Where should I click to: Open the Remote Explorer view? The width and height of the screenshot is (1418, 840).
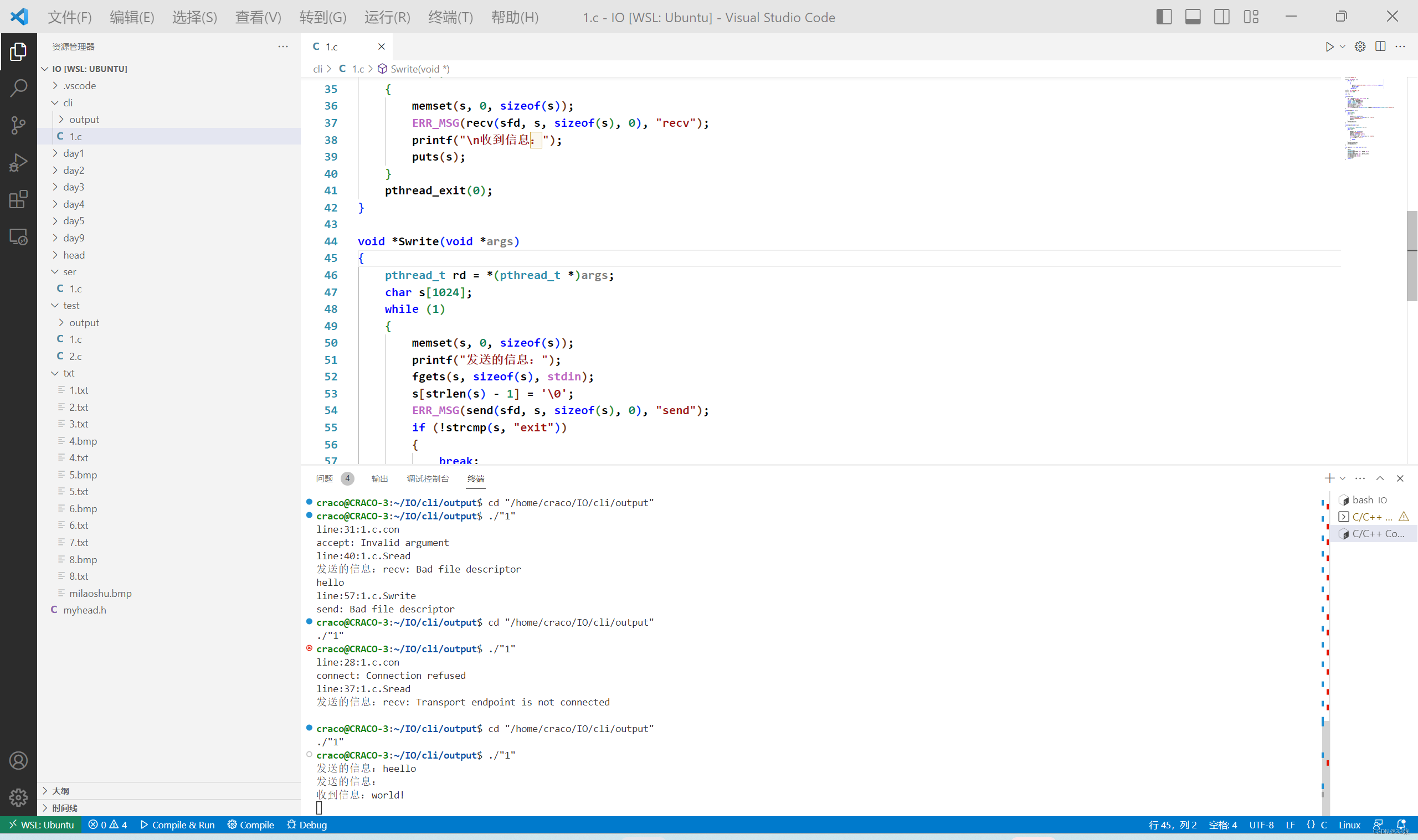(x=18, y=236)
